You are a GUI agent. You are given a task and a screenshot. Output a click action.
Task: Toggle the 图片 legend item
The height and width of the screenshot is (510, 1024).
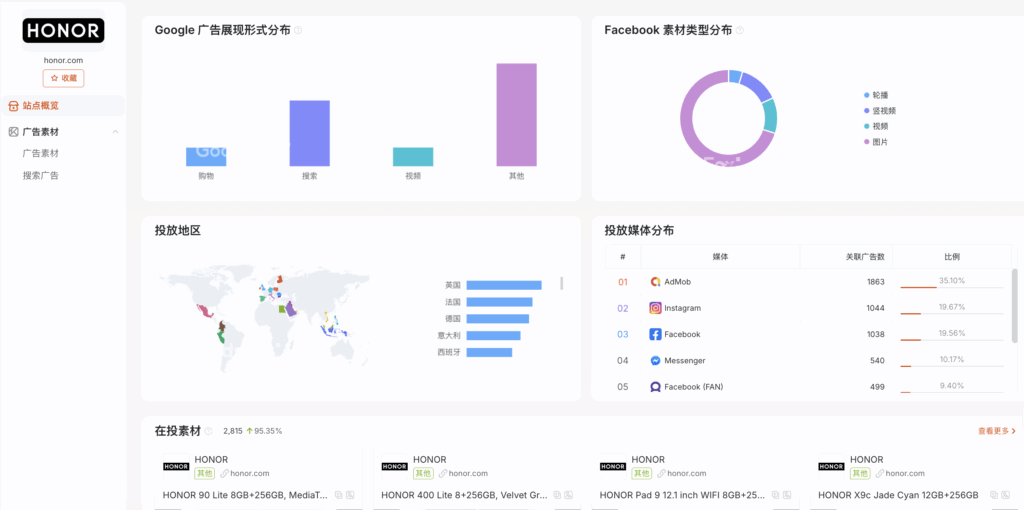pyautogui.click(x=876, y=142)
